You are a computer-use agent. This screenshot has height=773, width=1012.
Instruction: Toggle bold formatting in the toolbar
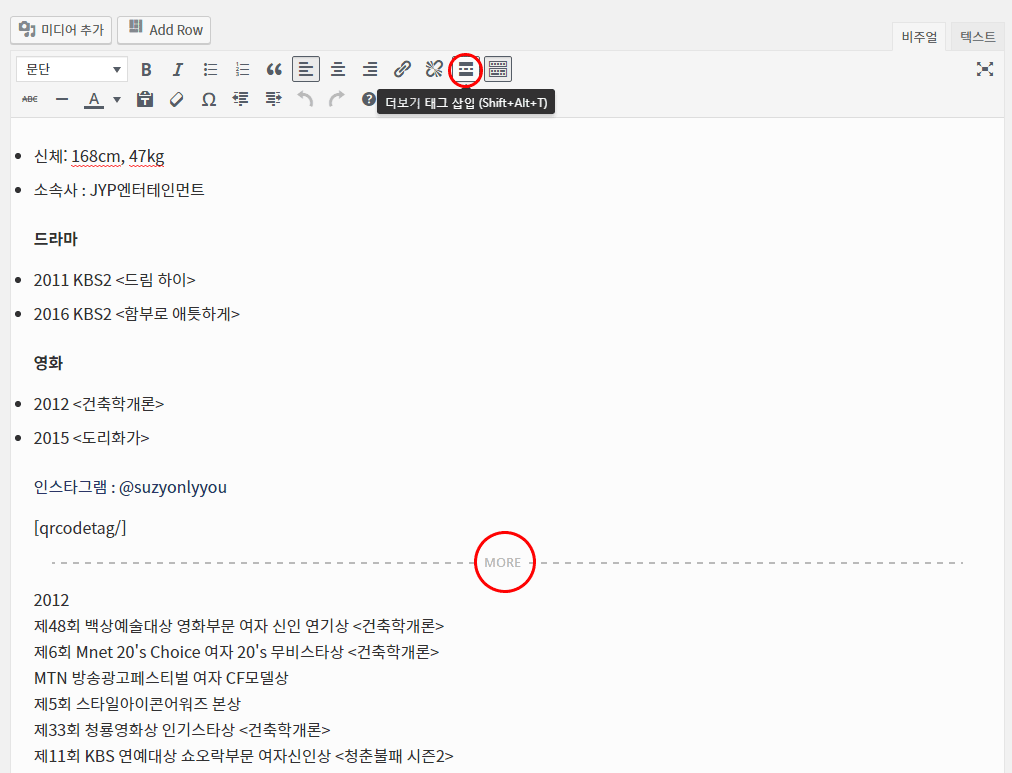point(146,69)
